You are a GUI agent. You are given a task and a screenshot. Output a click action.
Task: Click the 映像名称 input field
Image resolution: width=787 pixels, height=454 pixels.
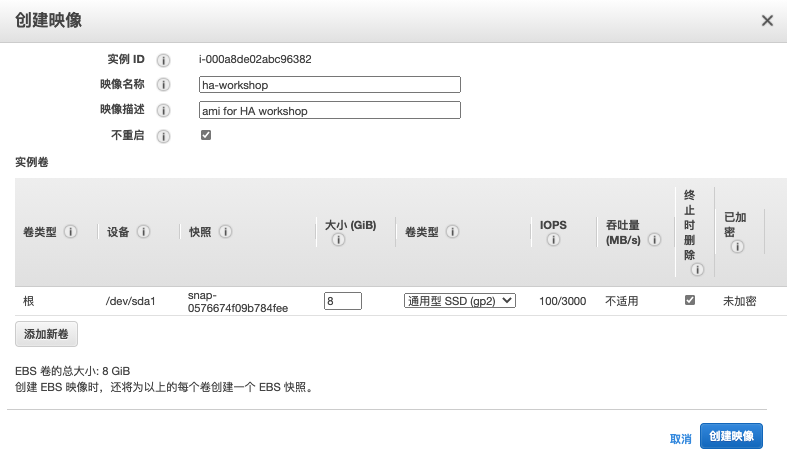click(x=329, y=85)
